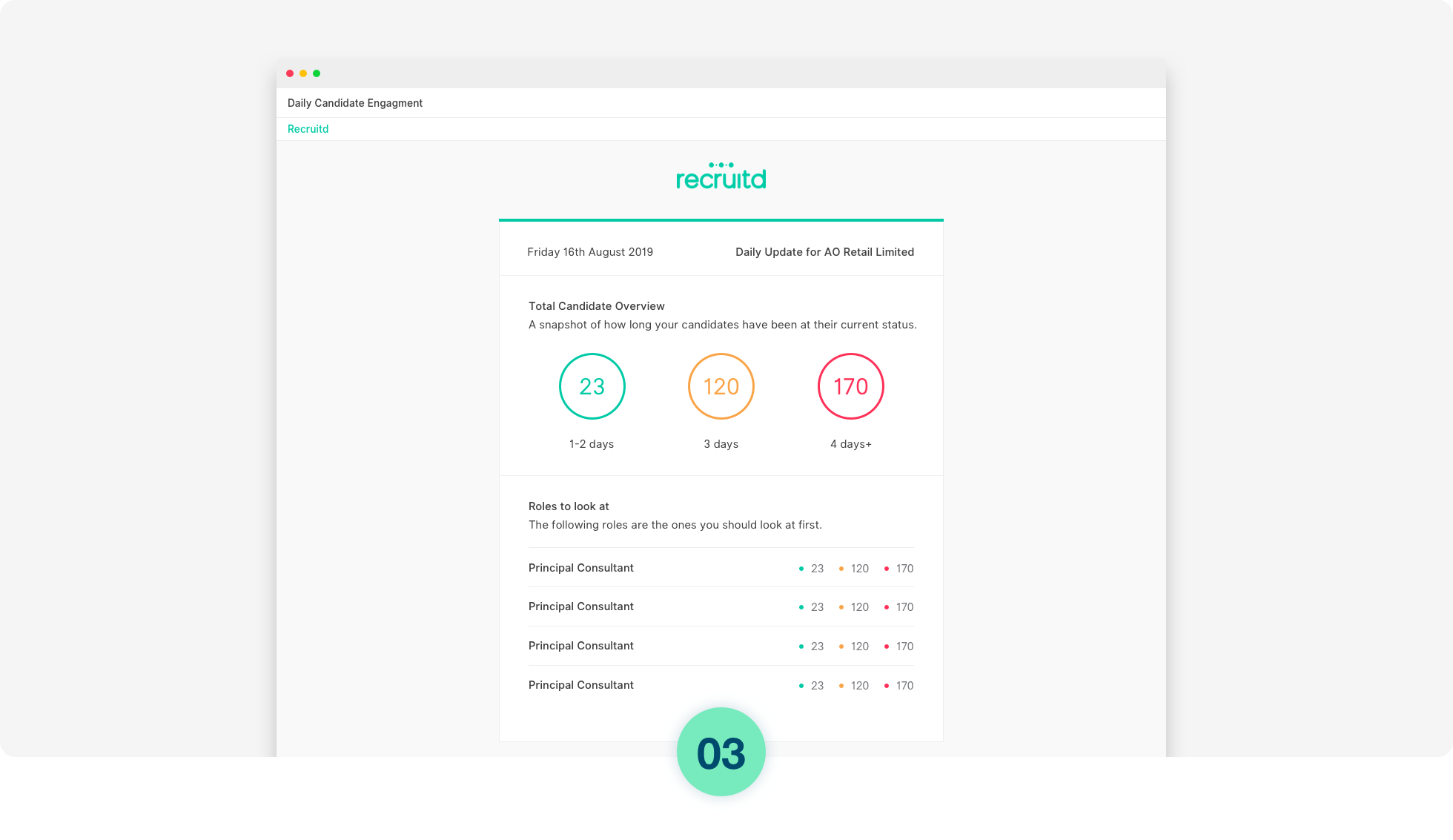Screen dimensions: 1453x840
Task: Open the second Principal Consultant role
Action: [580, 606]
